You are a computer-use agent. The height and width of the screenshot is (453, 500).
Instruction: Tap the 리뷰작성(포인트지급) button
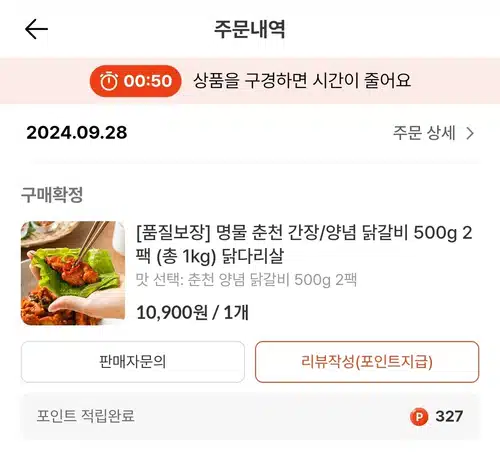coord(367,362)
